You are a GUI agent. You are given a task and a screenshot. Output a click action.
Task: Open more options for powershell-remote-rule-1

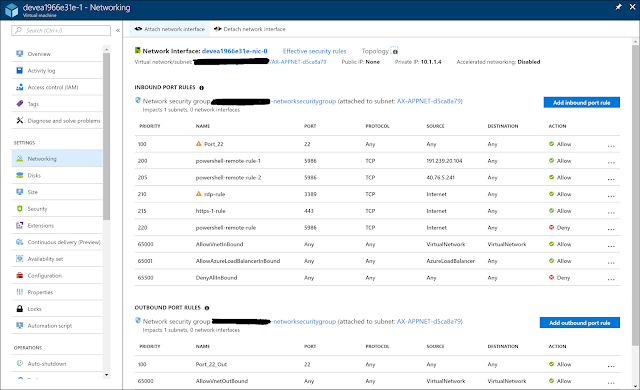(611, 162)
